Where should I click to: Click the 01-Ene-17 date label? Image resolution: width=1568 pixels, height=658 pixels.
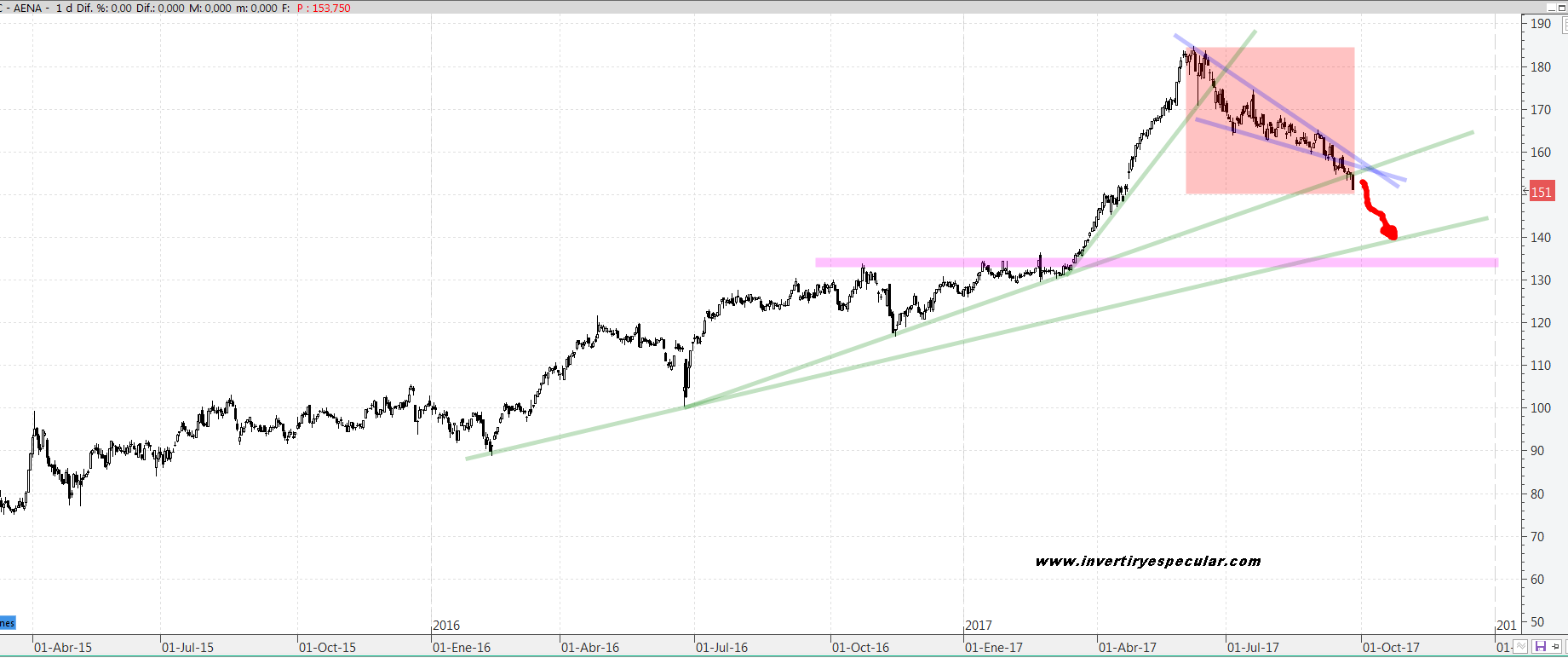(x=994, y=648)
